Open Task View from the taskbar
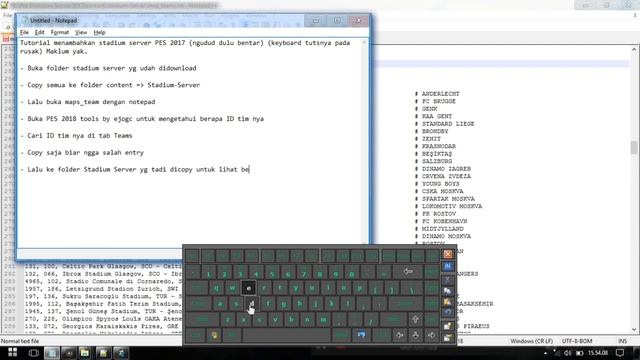 (33, 353)
